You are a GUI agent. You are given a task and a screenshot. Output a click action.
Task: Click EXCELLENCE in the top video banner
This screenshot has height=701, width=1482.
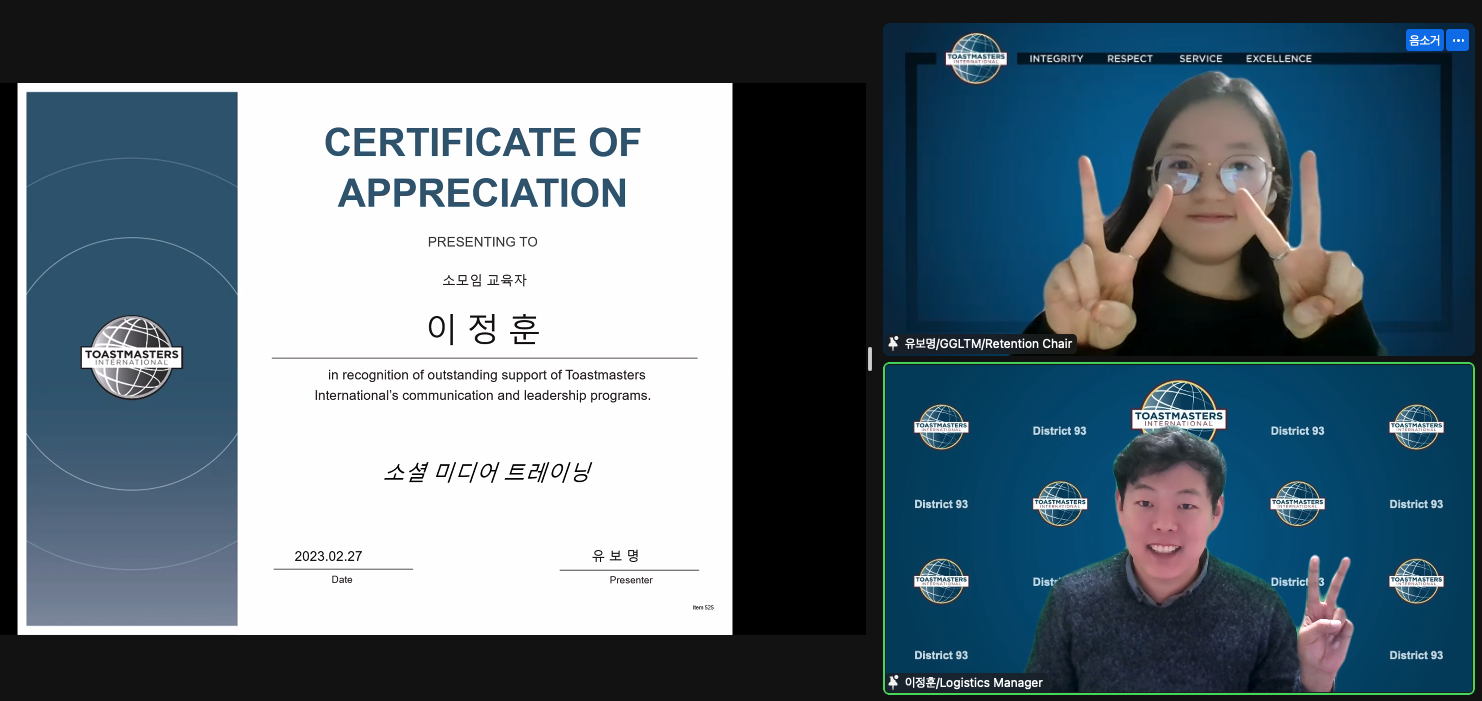pos(1279,59)
